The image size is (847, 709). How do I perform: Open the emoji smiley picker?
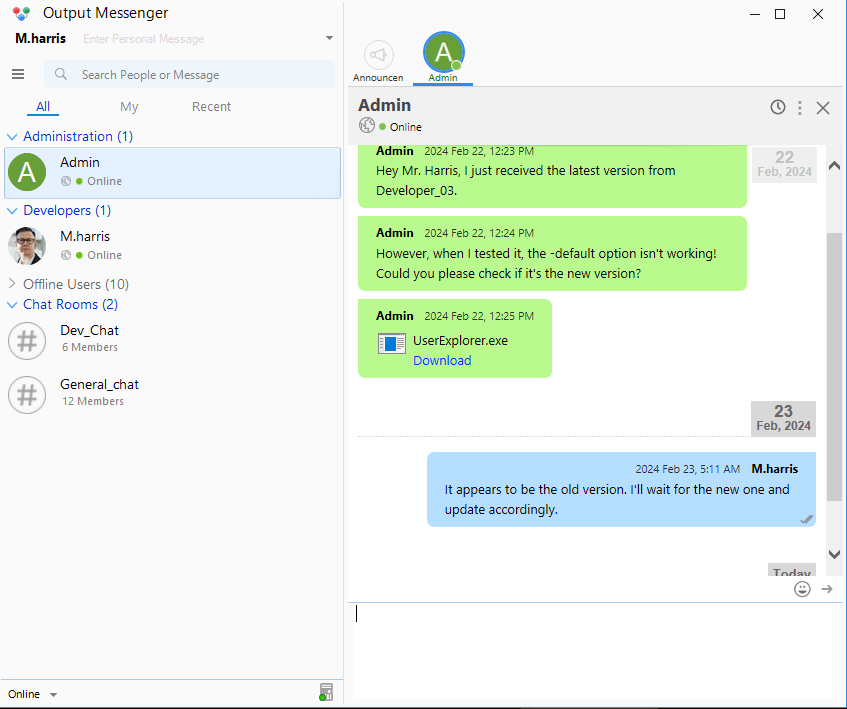[802, 589]
